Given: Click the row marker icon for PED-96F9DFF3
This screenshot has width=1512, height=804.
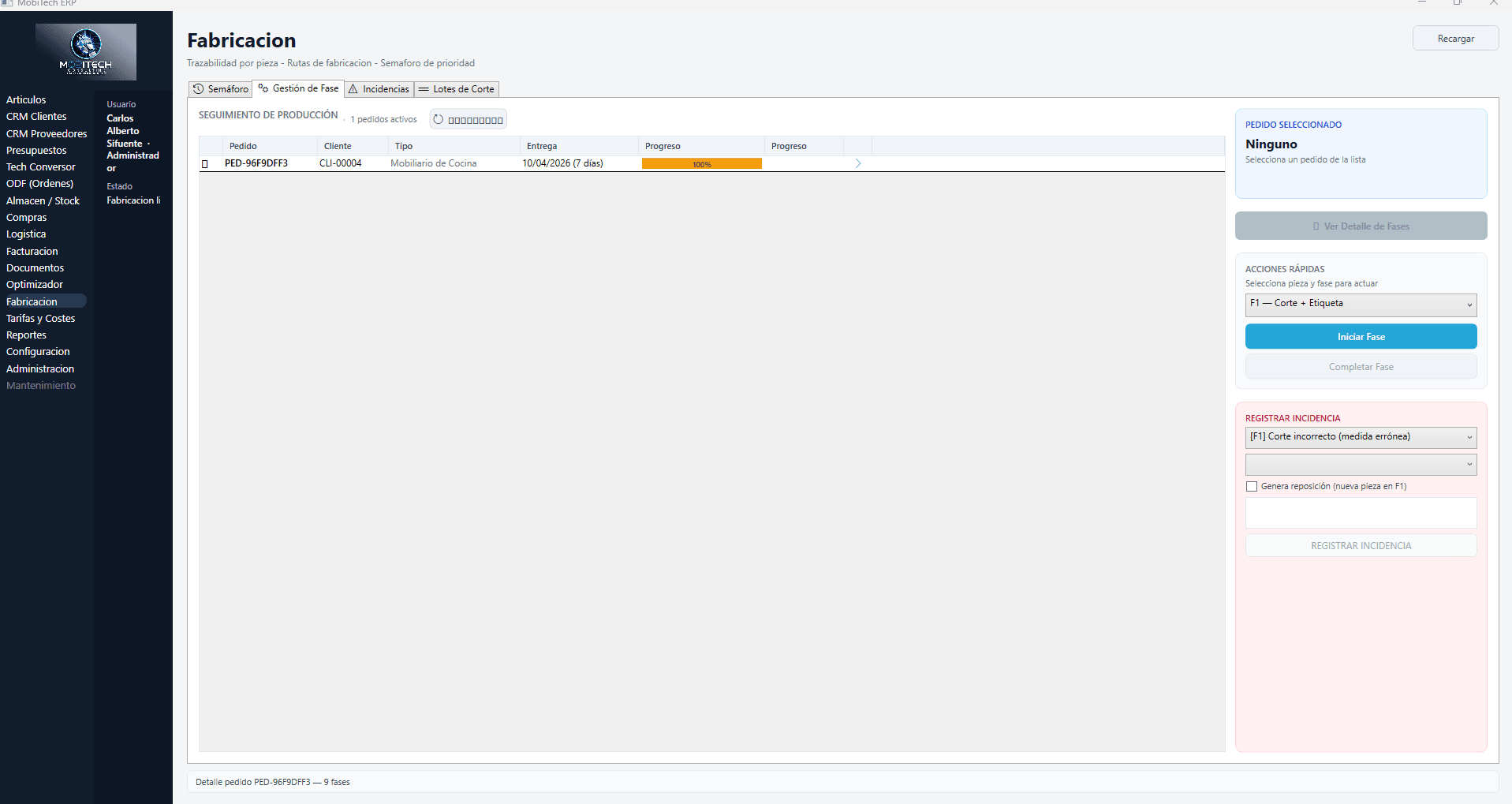Looking at the screenshot, I should click(205, 164).
